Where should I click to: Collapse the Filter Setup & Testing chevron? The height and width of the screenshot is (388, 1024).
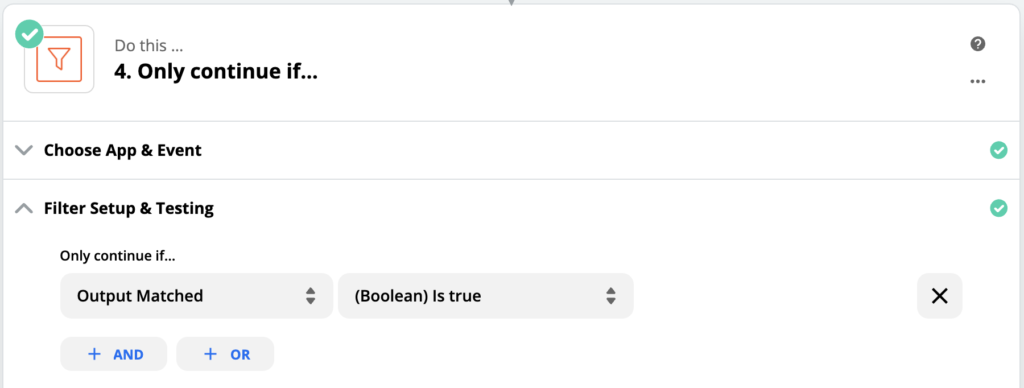point(24,208)
